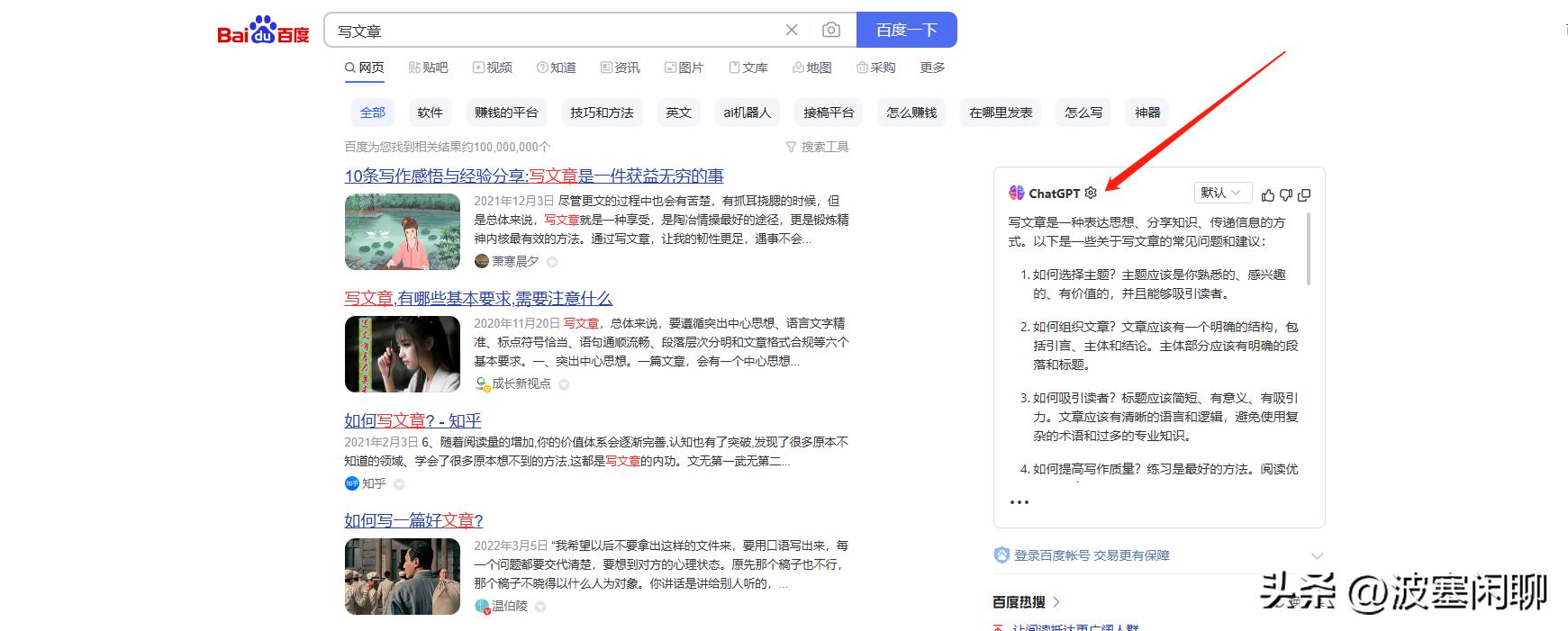Select the 怎么赚钱 filter chip
The height and width of the screenshot is (631, 1568).
click(x=911, y=113)
